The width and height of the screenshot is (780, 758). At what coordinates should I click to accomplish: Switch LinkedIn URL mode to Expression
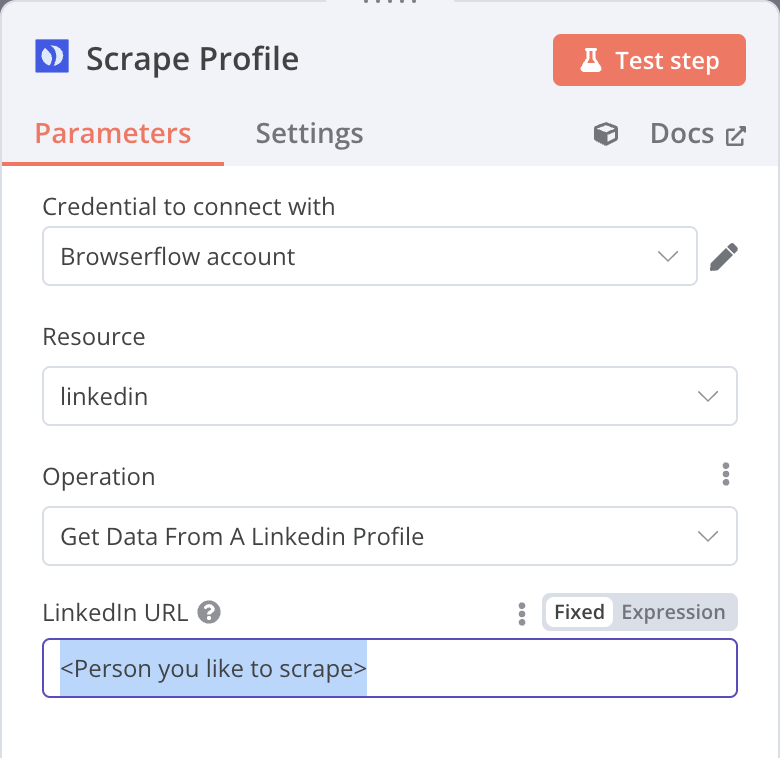coord(673,612)
